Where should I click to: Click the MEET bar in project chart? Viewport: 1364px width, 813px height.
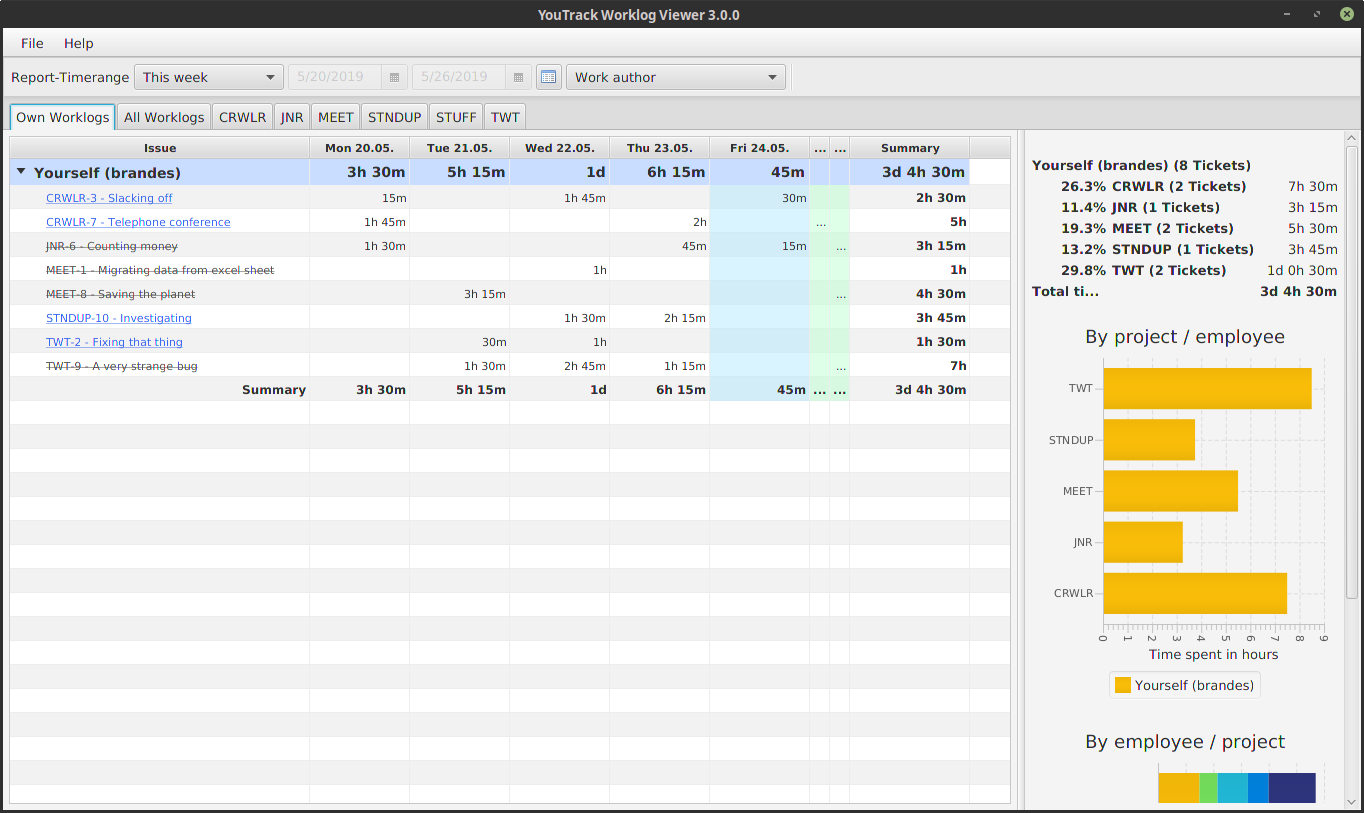tap(1170, 491)
